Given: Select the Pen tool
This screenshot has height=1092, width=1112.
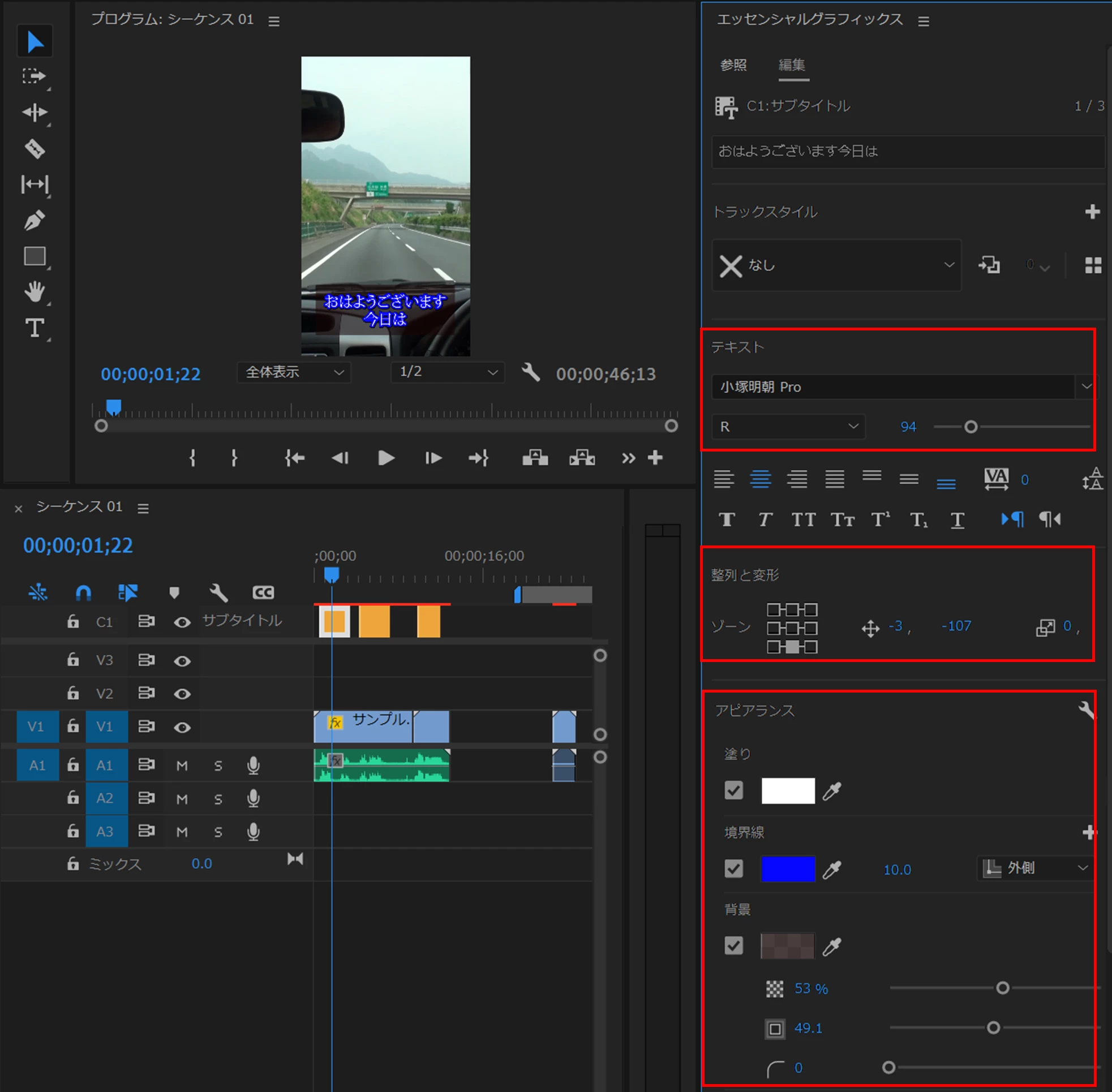Looking at the screenshot, I should pyautogui.click(x=35, y=220).
